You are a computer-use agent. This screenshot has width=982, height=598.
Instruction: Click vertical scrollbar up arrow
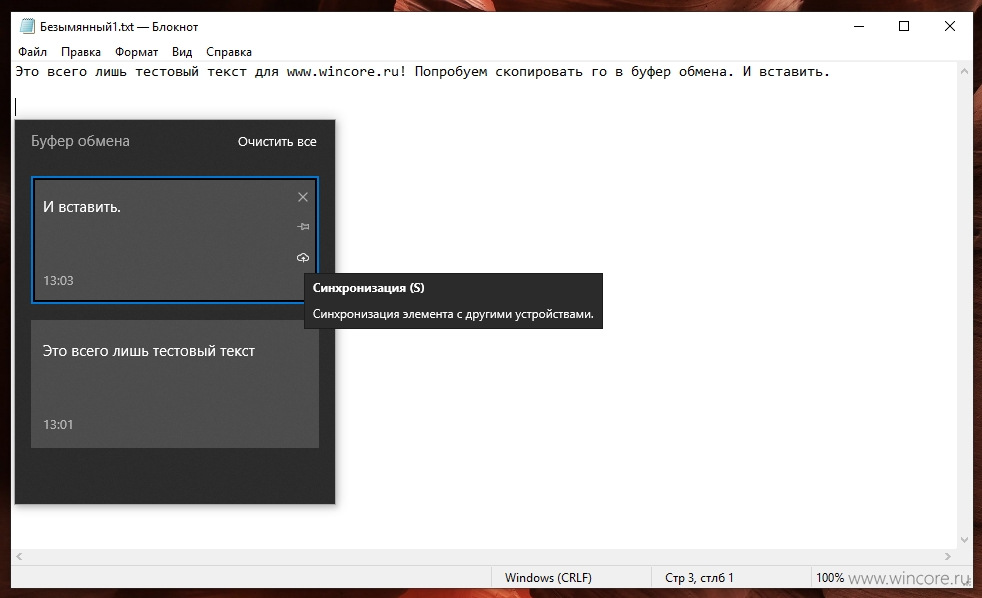(x=964, y=72)
